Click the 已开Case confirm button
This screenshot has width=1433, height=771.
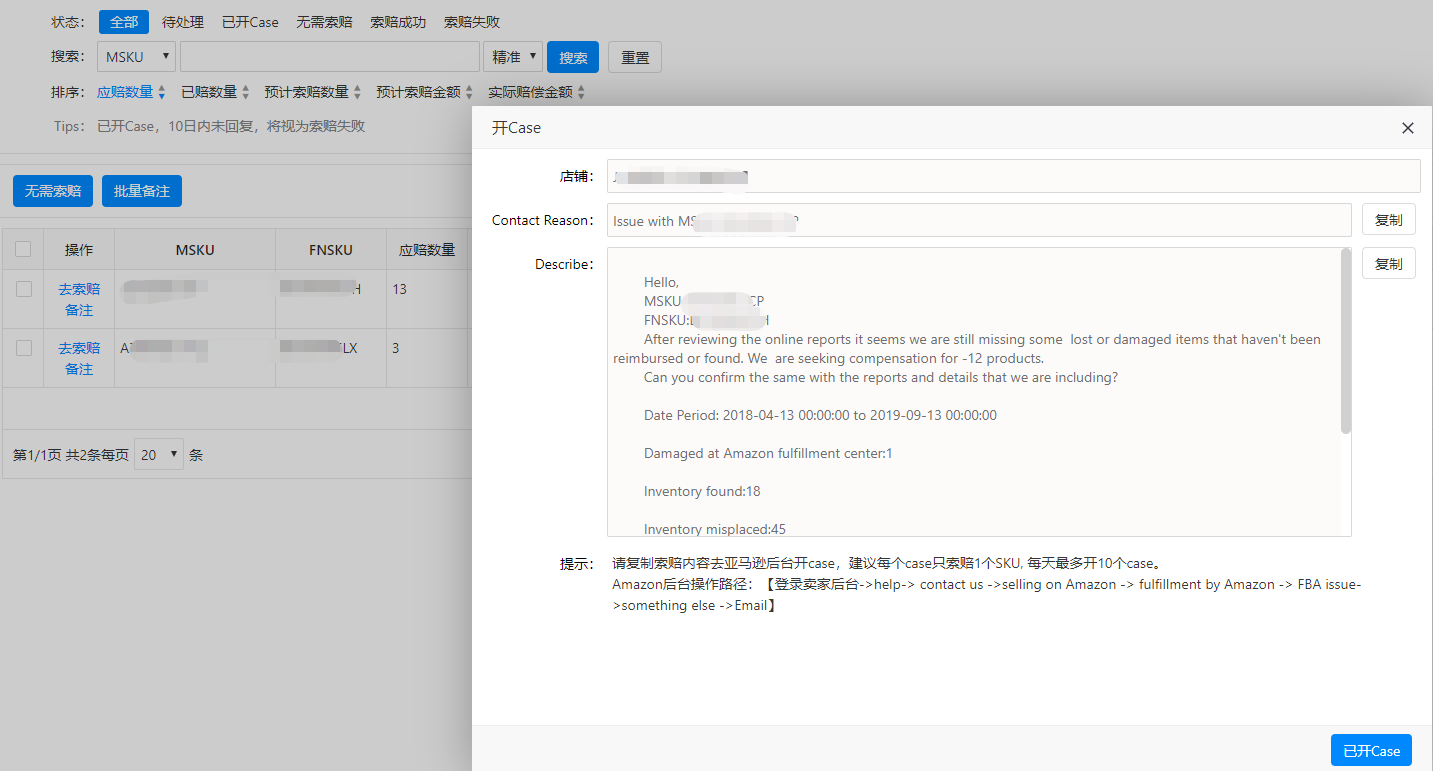tap(1371, 751)
